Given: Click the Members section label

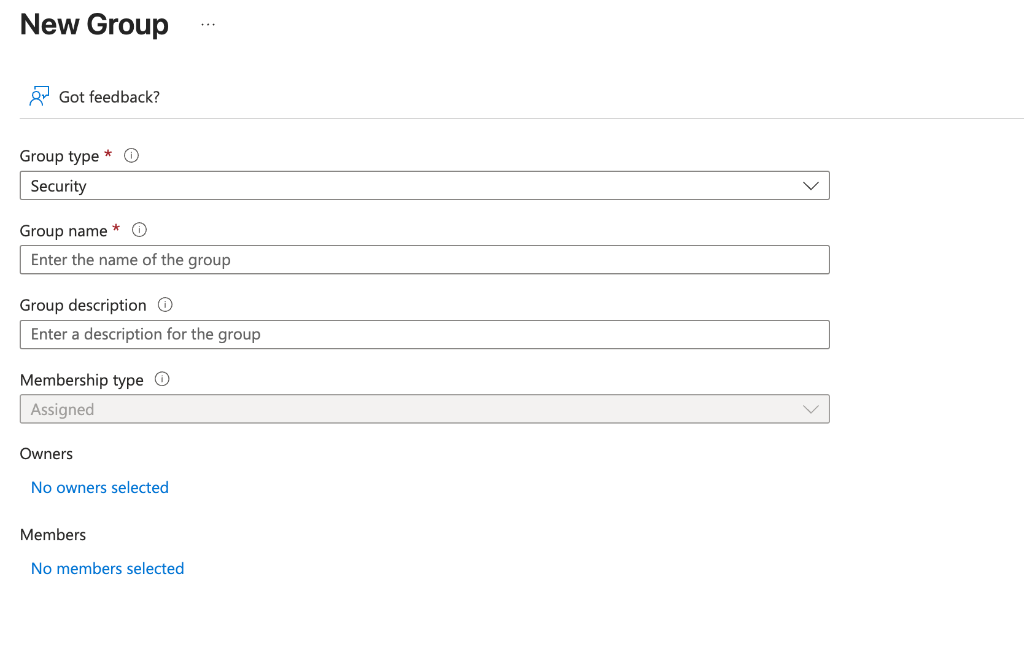Looking at the screenshot, I should 52,534.
